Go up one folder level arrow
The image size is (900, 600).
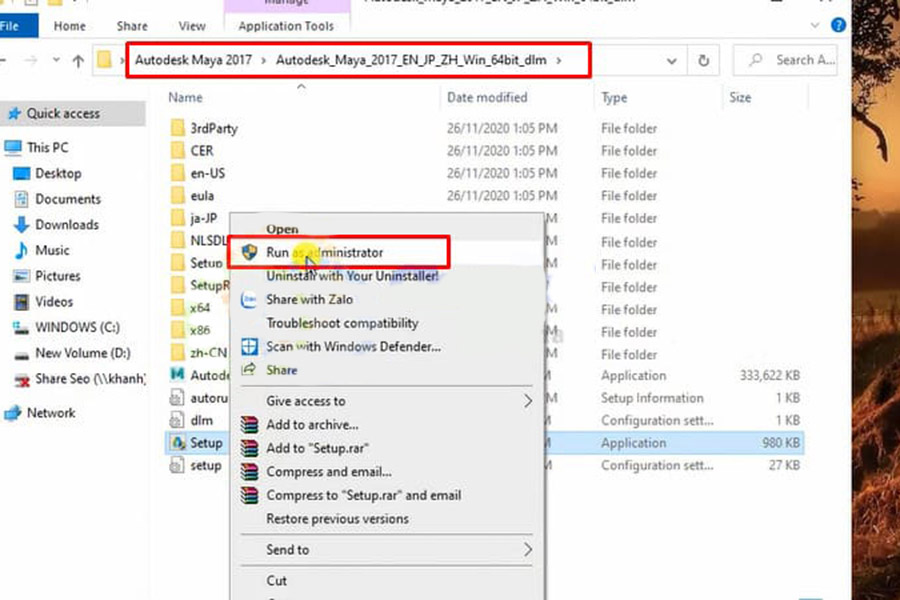[78, 61]
